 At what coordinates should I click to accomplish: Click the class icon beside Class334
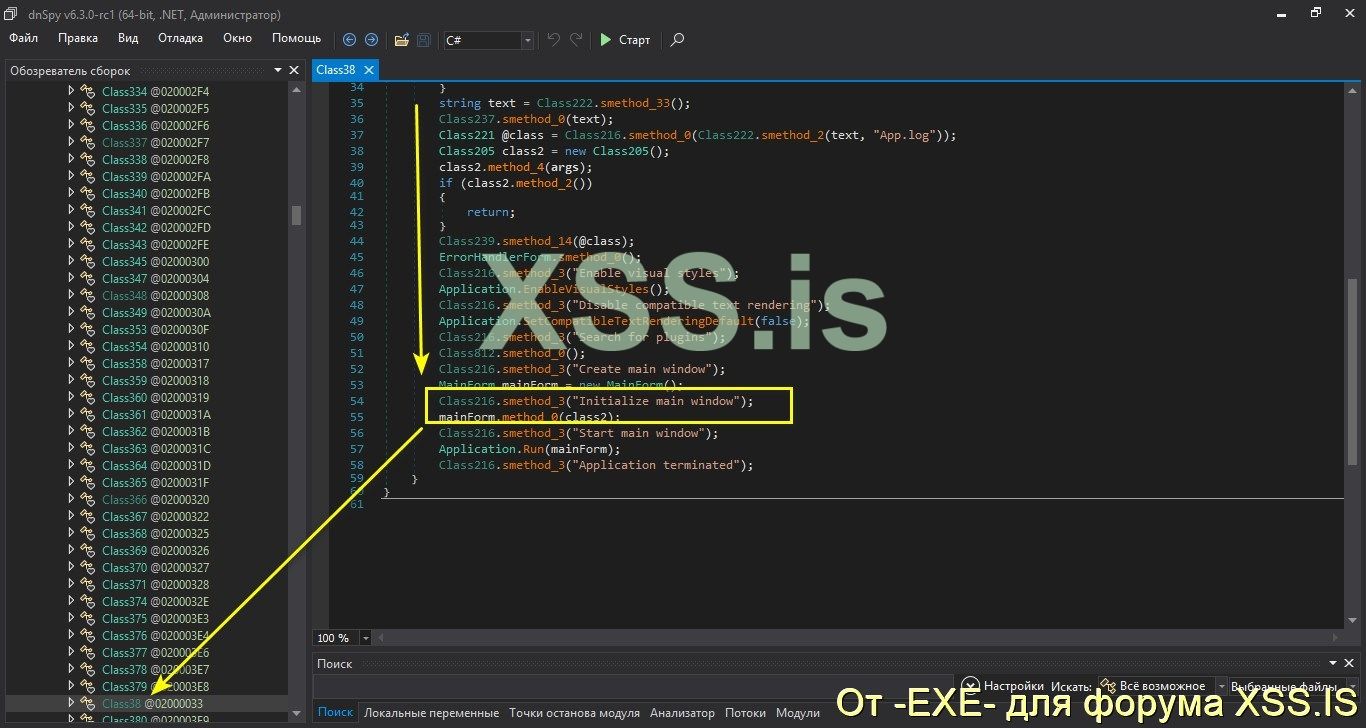pyautogui.click(x=88, y=91)
